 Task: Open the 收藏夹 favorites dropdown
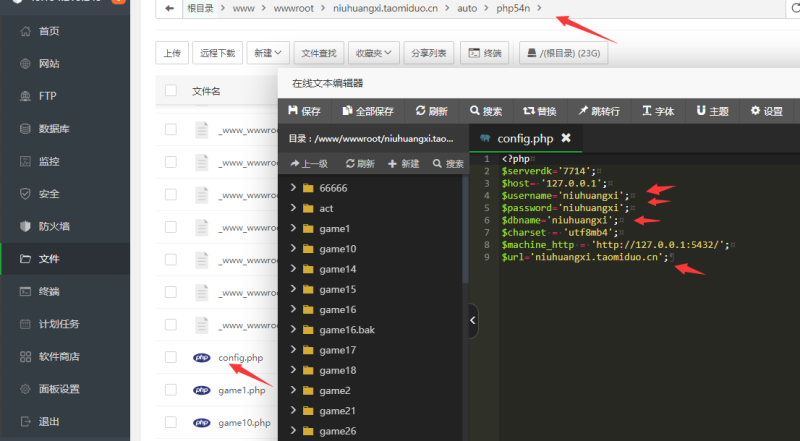(373, 53)
